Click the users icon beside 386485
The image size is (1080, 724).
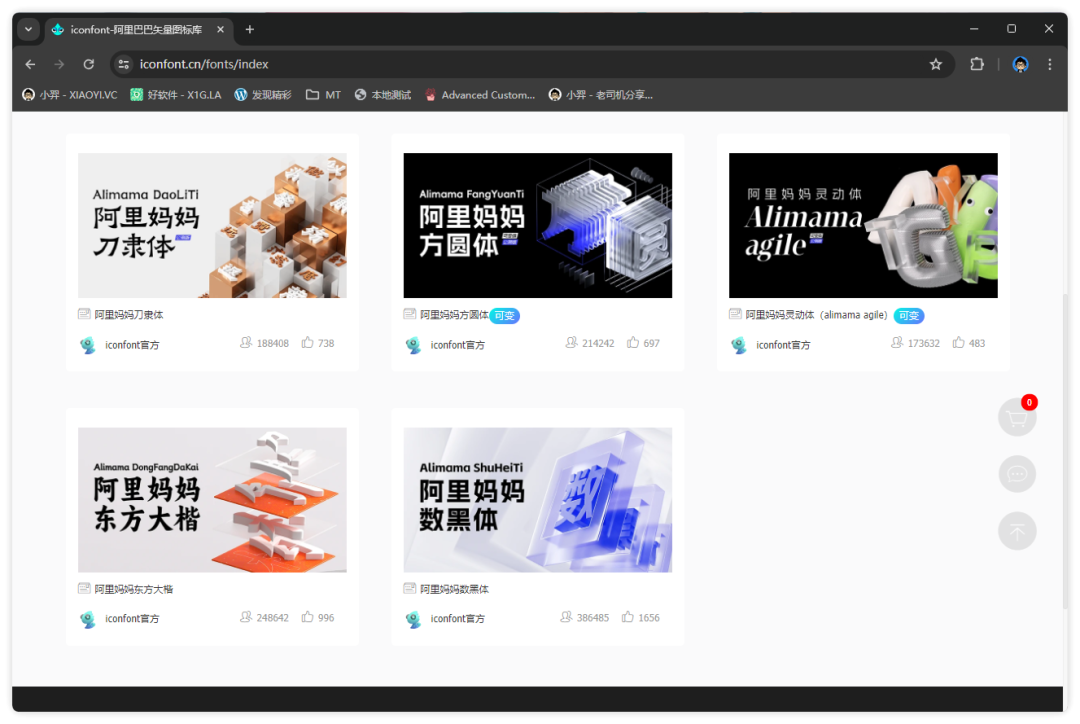pyautogui.click(x=566, y=617)
